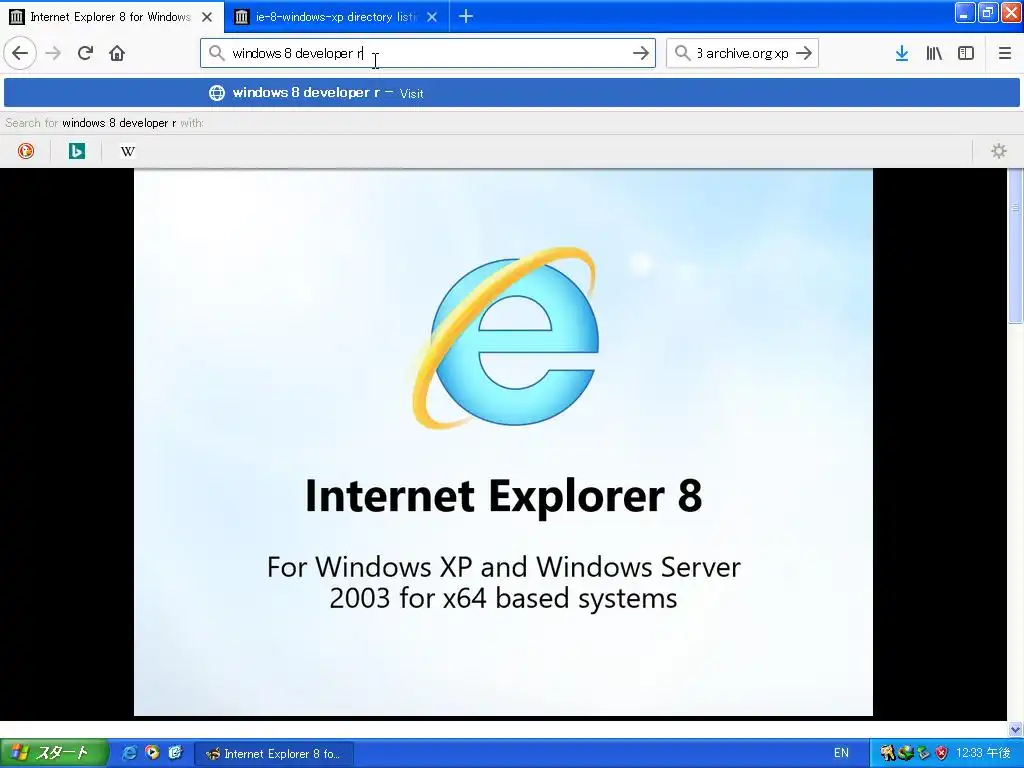
Task: Open search settings gear icon
Action: (999, 151)
